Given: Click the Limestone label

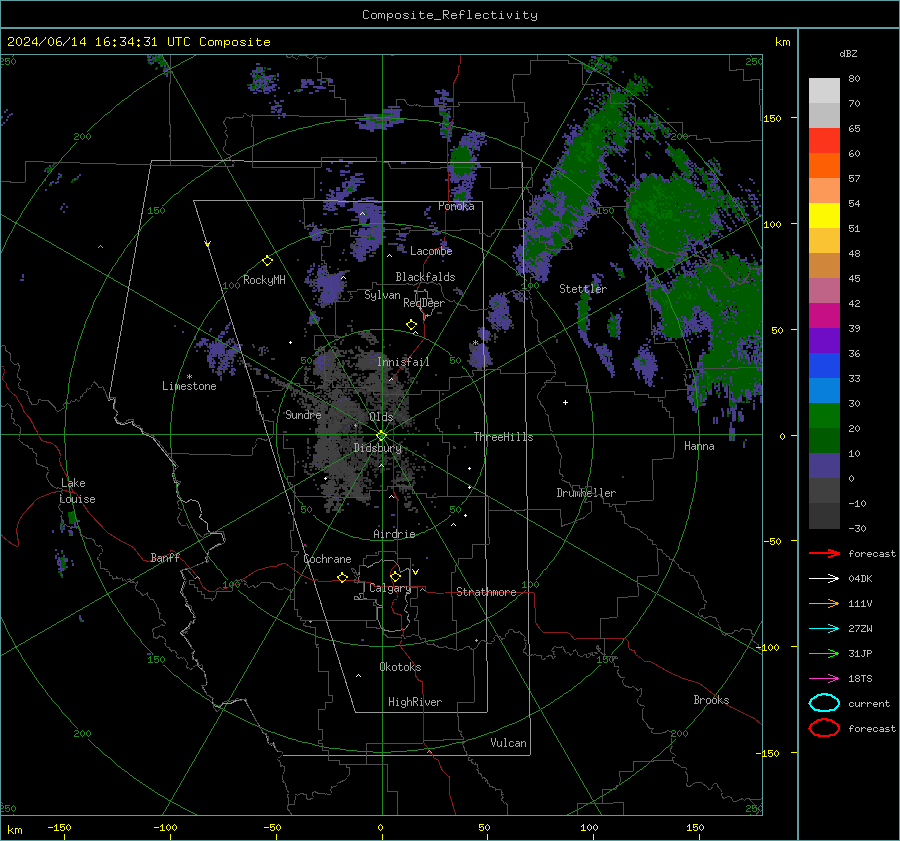Looking at the screenshot, I should point(189,386).
